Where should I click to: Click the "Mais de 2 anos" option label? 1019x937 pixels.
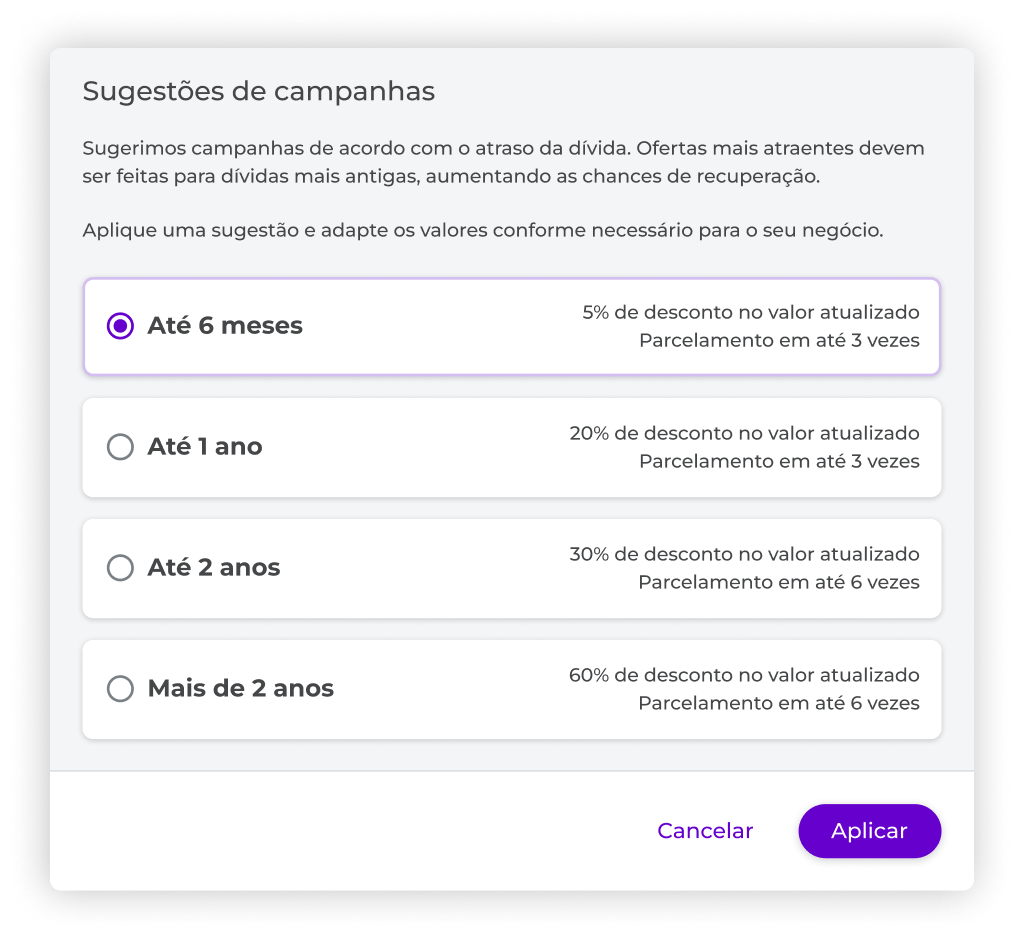pos(241,689)
